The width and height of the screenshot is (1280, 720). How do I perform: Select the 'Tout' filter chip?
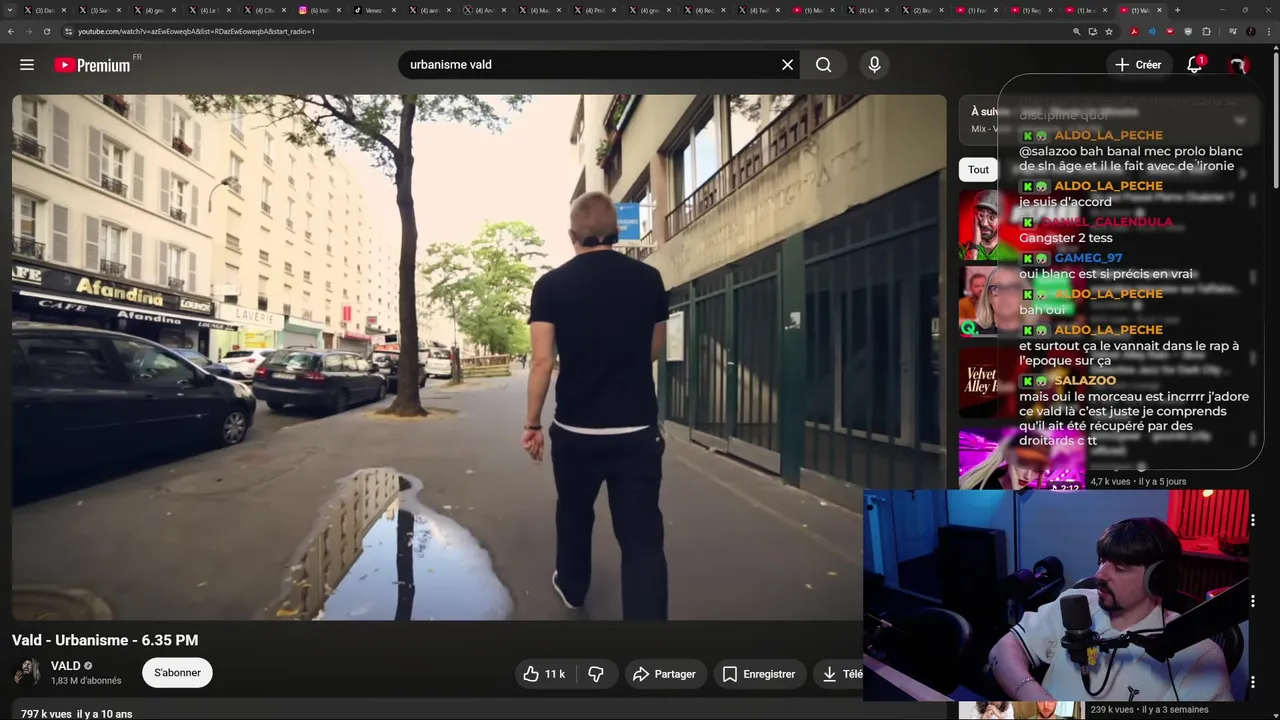[978, 170]
